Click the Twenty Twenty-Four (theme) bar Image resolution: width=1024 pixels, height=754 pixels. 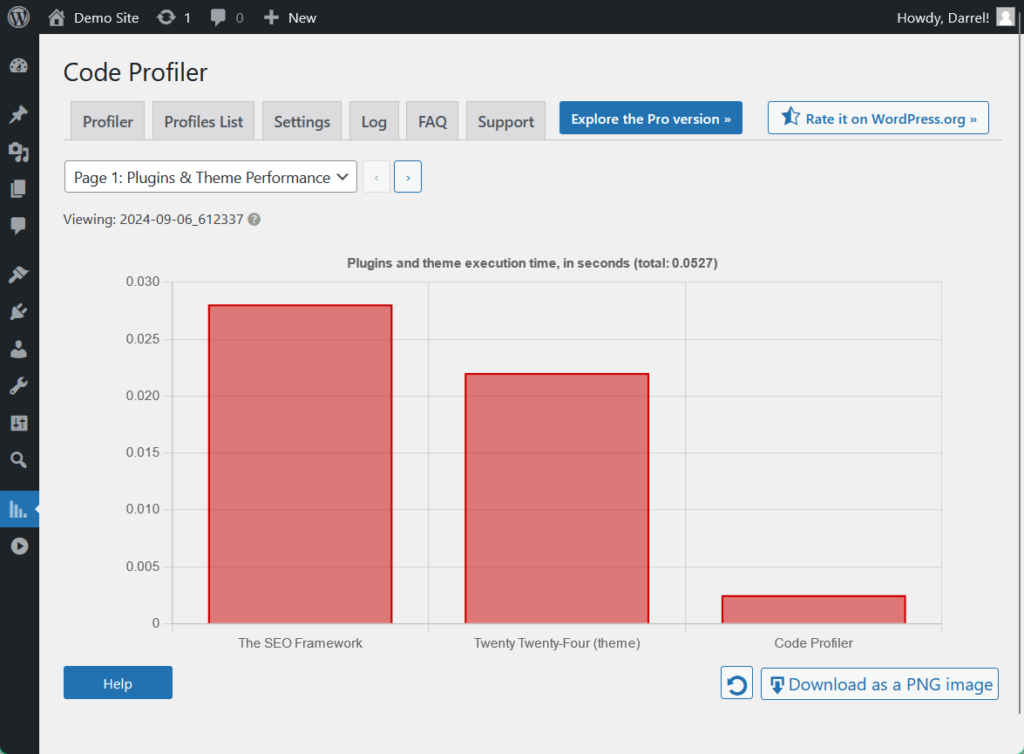click(x=557, y=499)
